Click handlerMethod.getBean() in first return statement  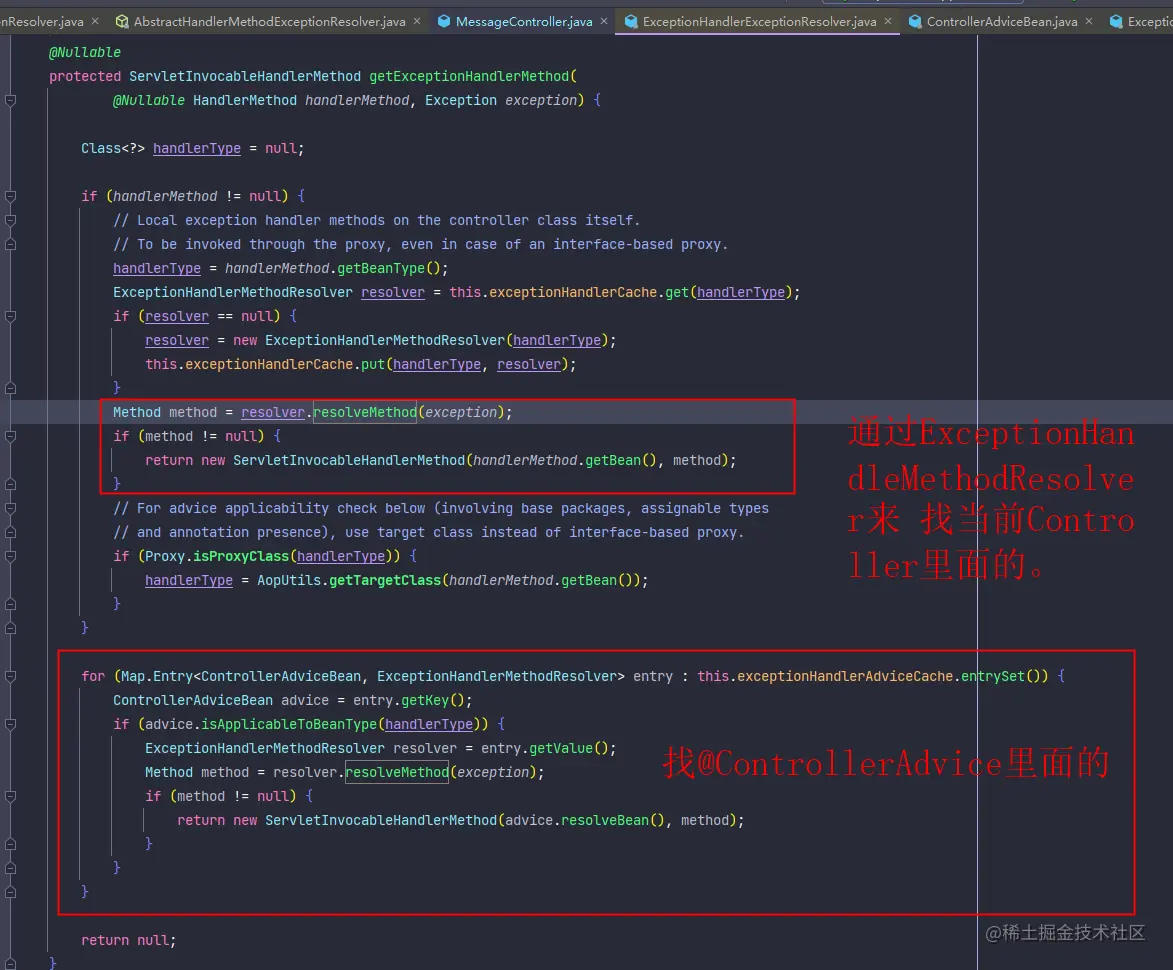[565, 460]
